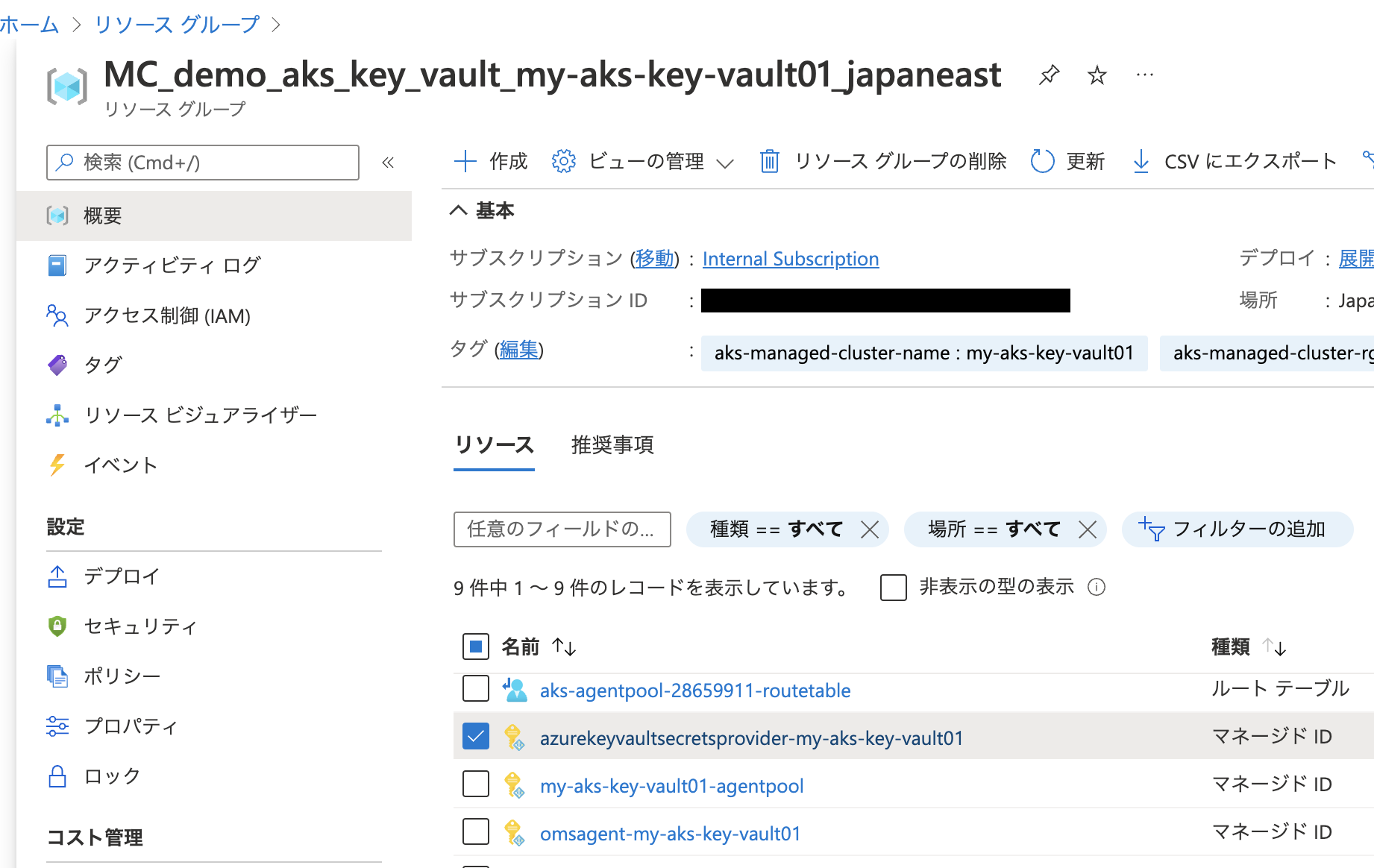
Task: Open アクティビティ ログ menu label
Action: click(172, 265)
